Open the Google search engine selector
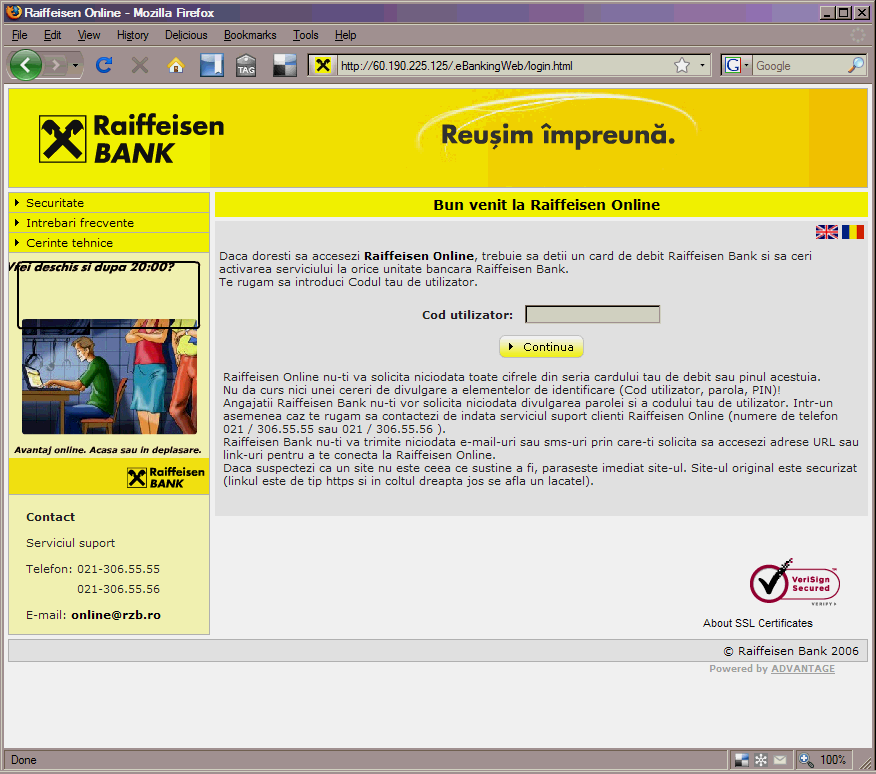The width and height of the screenshot is (876, 774). tap(736, 65)
